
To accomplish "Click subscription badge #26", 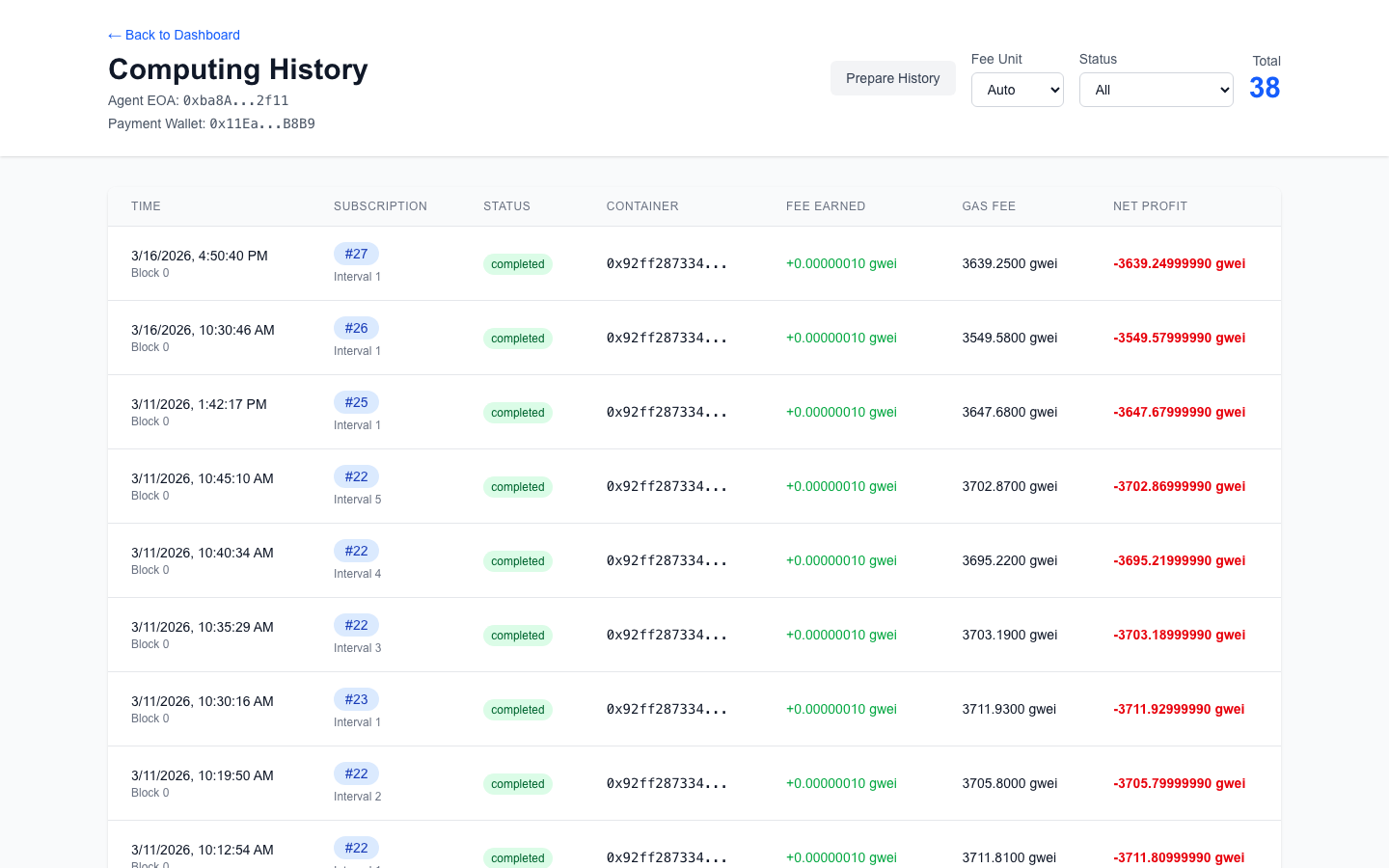I will [x=356, y=328].
